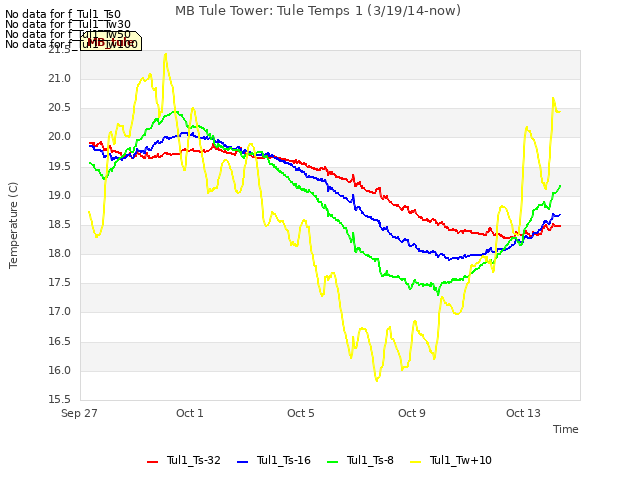Viewport: 640px width, 480px height.
Task: Click the Oct 5 x-axis tick label
Action: pyautogui.click(x=300, y=413)
